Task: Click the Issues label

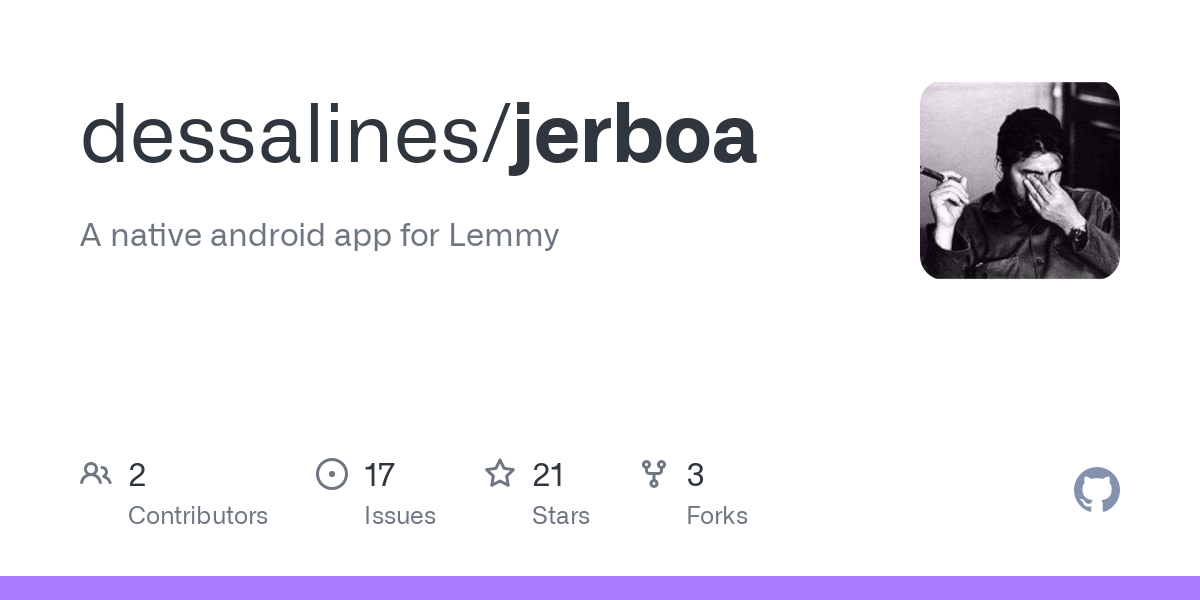Action: [x=400, y=516]
